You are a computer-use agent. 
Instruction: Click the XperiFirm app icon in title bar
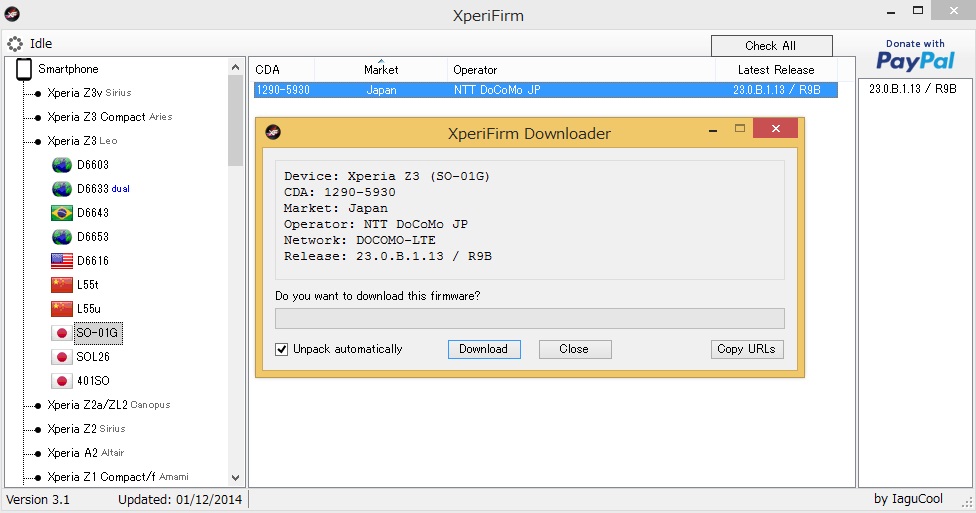pyautogui.click(x=12, y=13)
